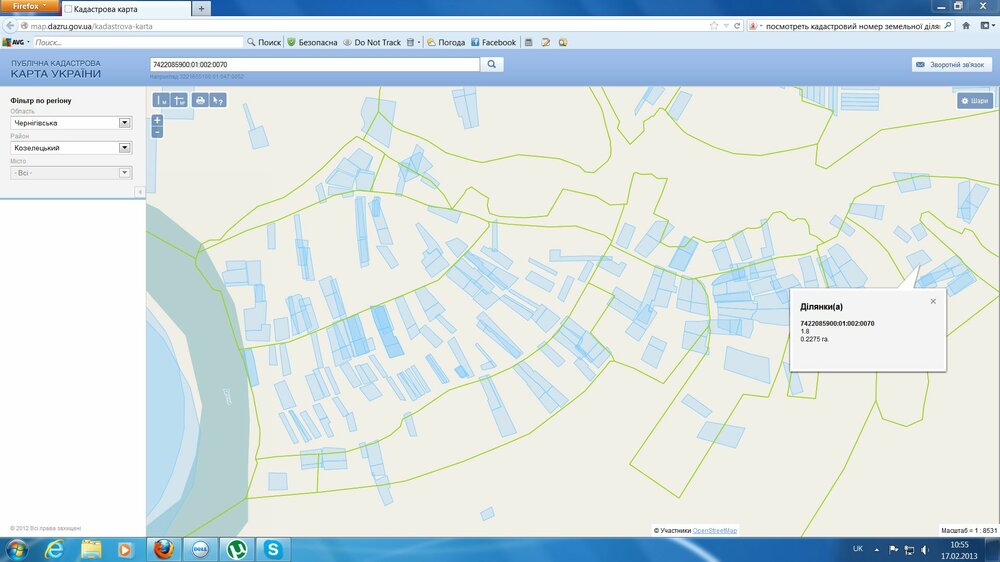Click the Зворотній зв'язок feedback button
The height and width of the screenshot is (562, 1000).
pos(951,64)
